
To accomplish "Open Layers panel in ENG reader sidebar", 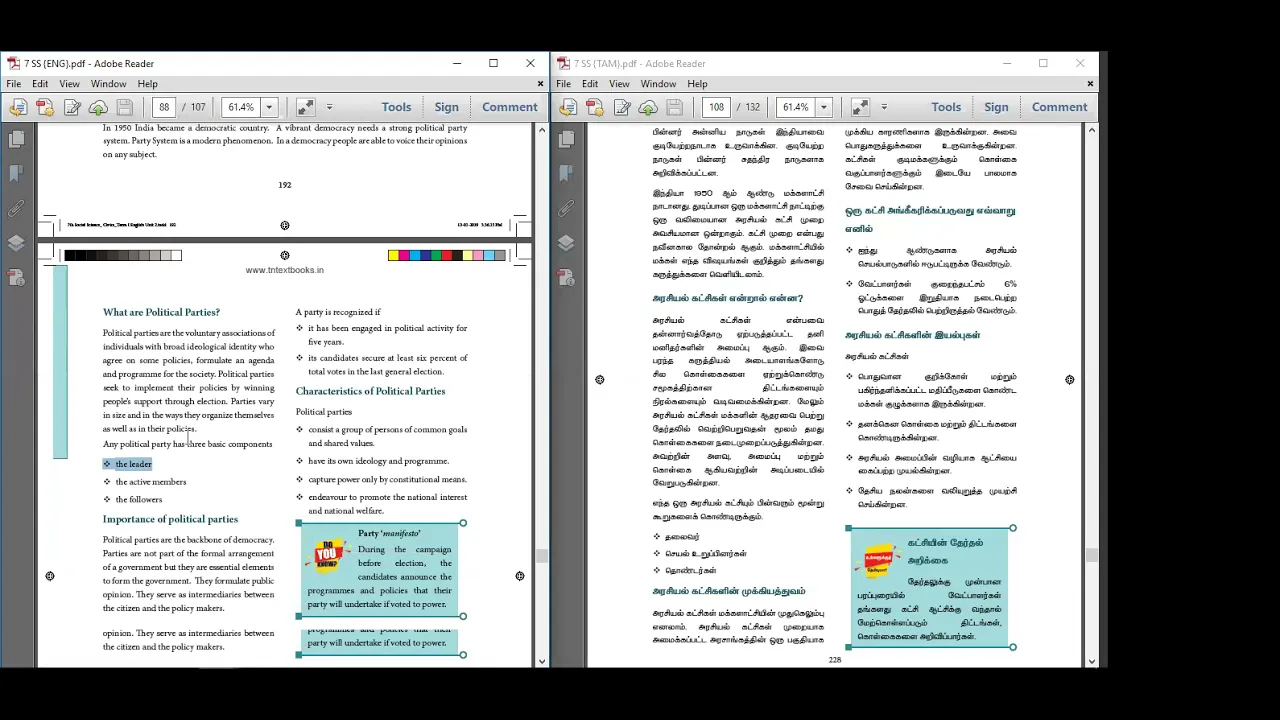I will pyautogui.click(x=16, y=243).
